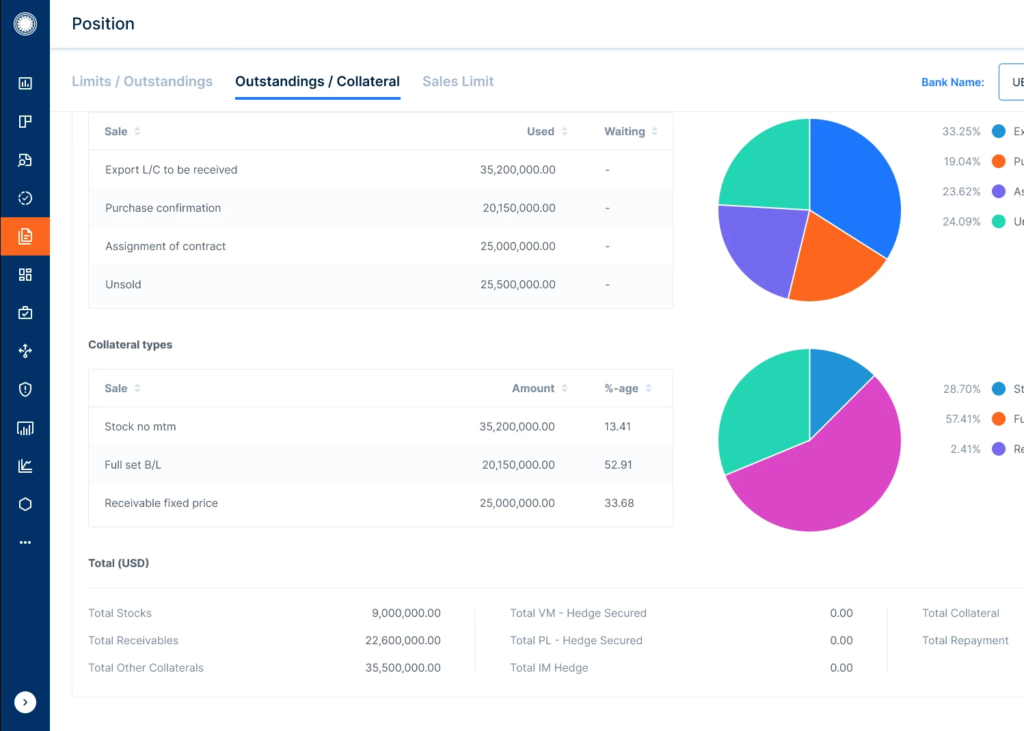This screenshot has width=1024, height=731.
Task: Open the more options ellipsis in sidebar
Action: pos(25,542)
